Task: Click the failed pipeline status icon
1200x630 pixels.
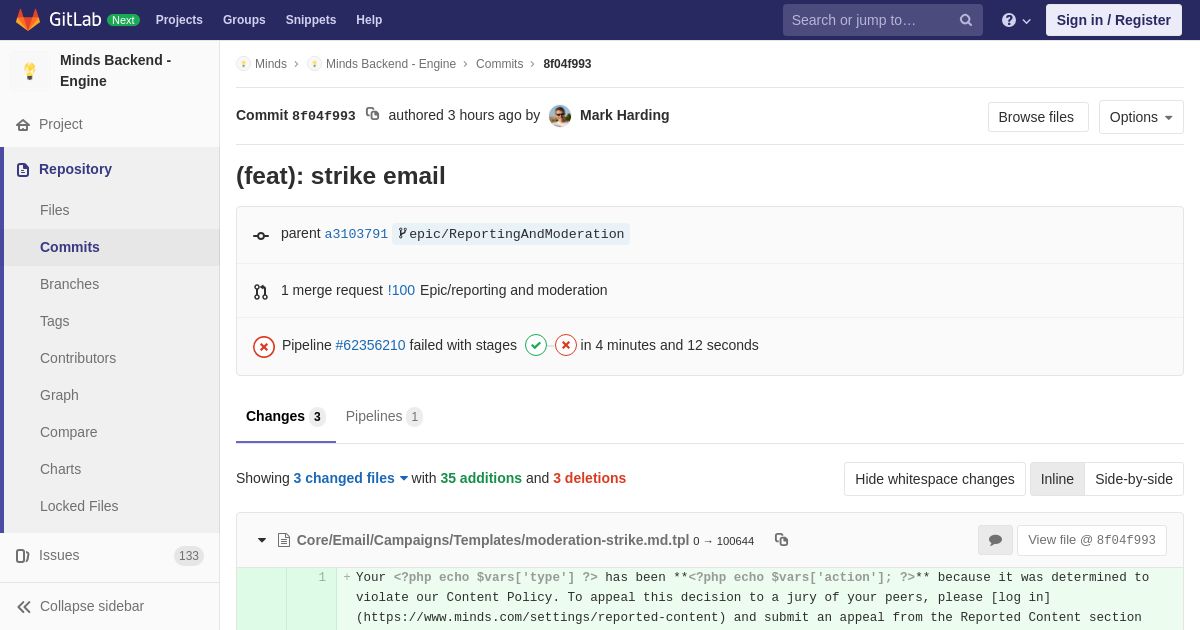Action: pos(264,346)
